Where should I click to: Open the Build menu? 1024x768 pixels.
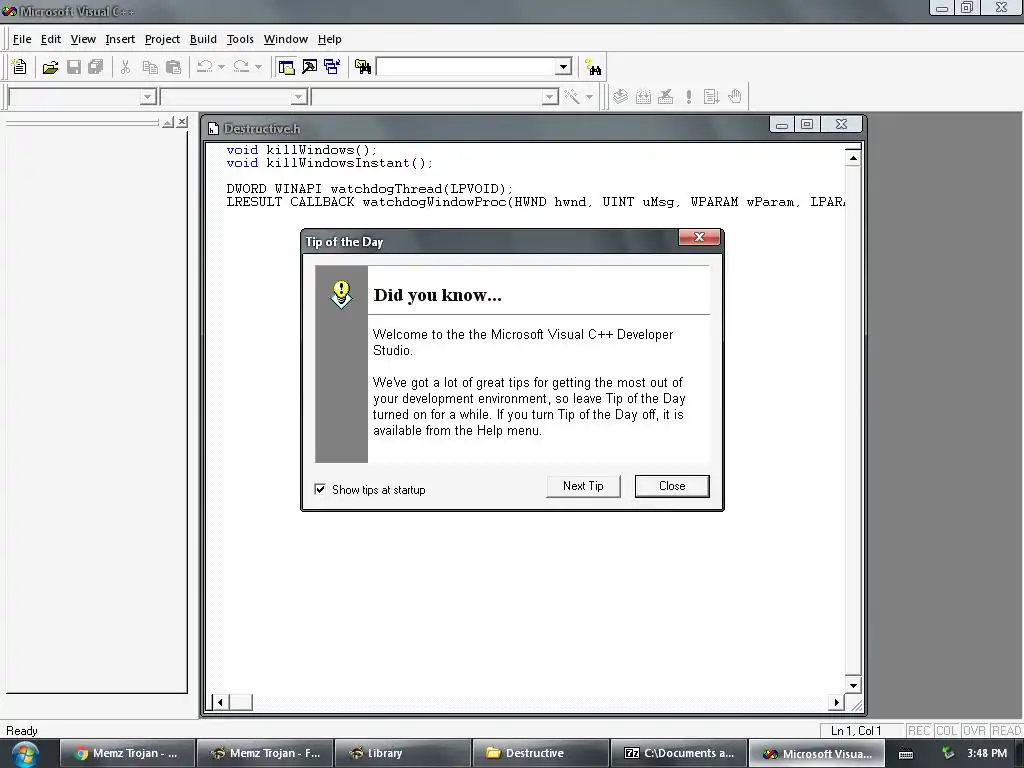click(x=203, y=39)
